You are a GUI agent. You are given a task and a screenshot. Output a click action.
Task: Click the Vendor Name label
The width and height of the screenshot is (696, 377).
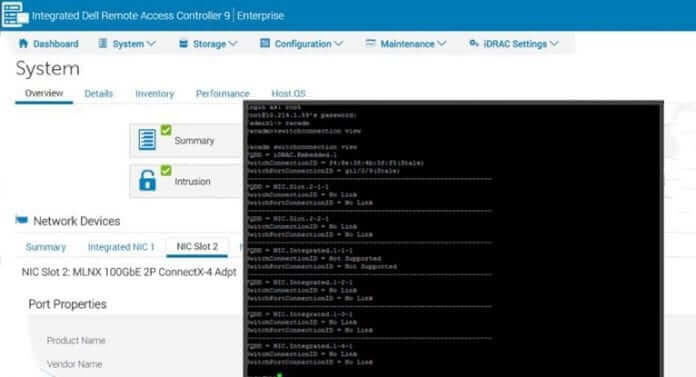[x=75, y=364]
